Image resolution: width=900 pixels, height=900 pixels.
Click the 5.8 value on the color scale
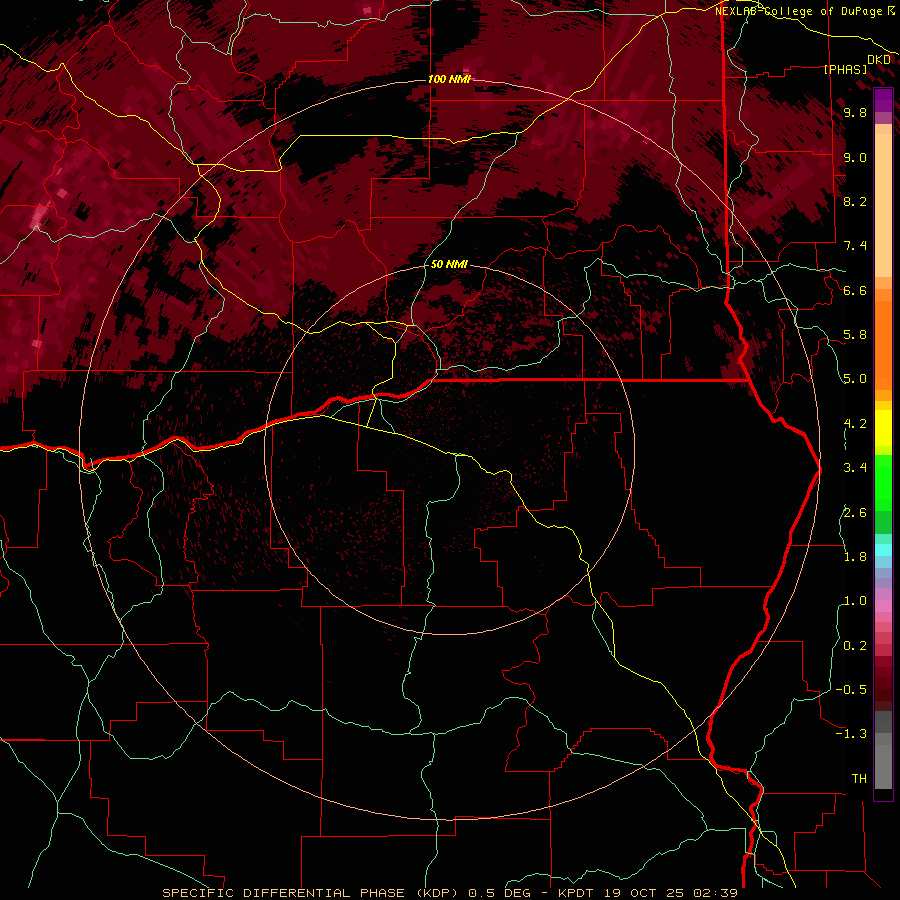pyautogui.click(x=855, y=335)
